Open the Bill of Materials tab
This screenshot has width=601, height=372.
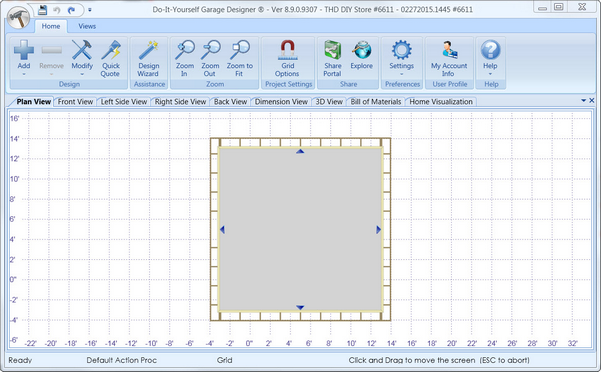[x=376, y=102]
